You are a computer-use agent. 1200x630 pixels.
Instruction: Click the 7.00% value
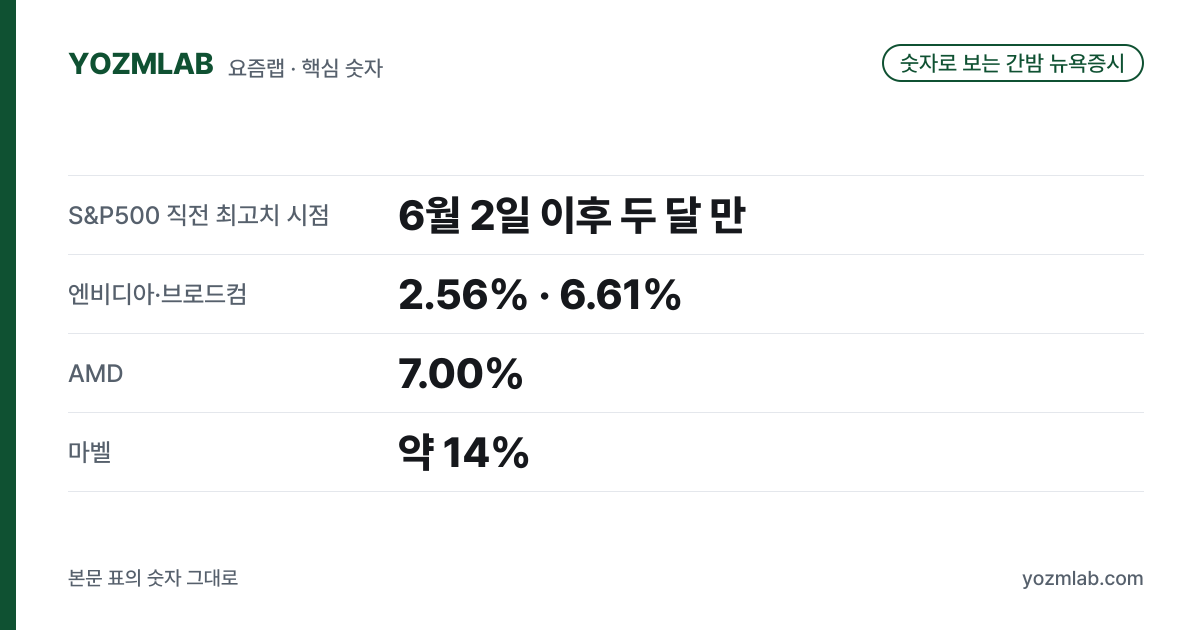tap(460, 374)
